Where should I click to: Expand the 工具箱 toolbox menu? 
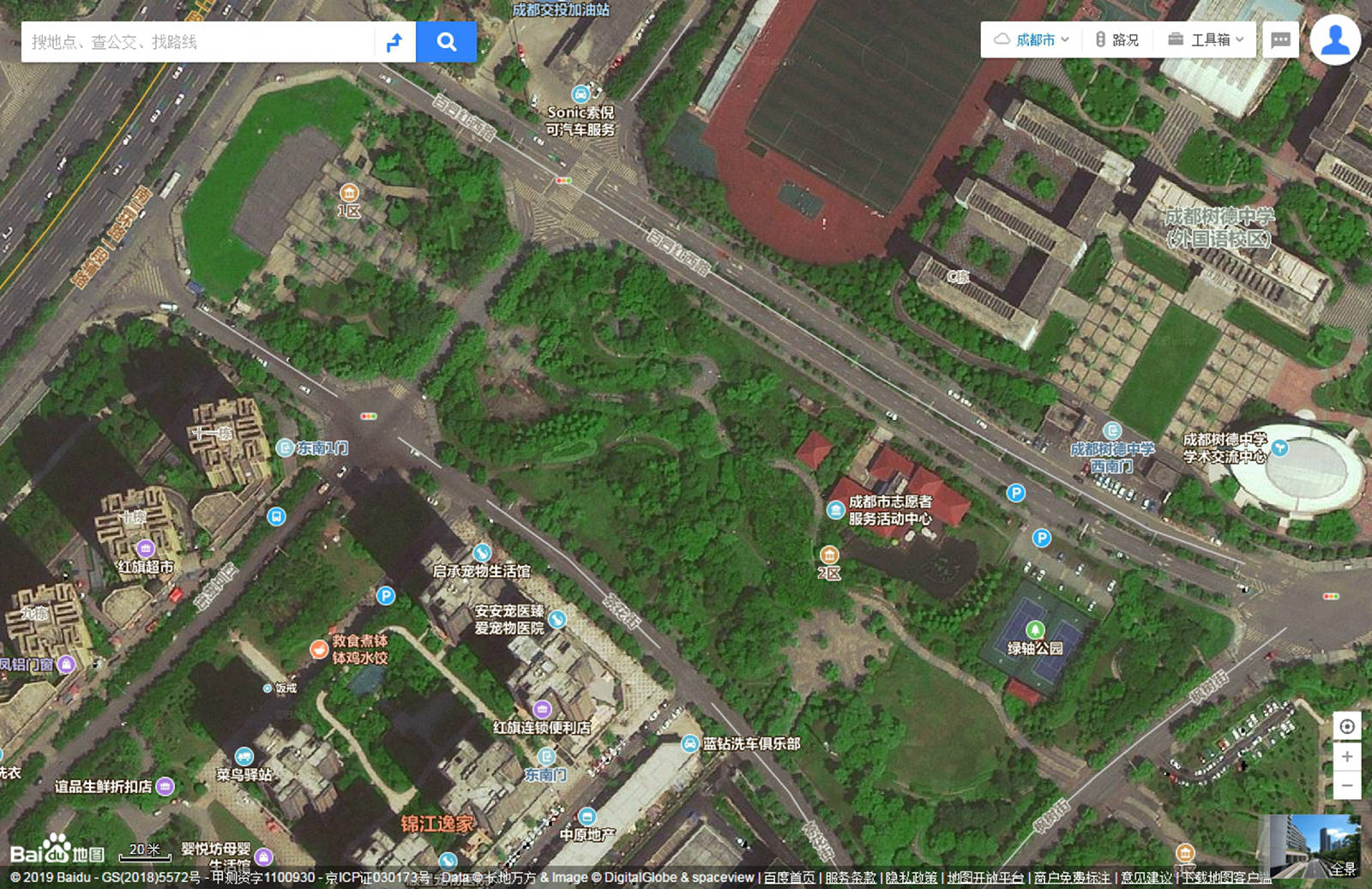(1206, 39)
